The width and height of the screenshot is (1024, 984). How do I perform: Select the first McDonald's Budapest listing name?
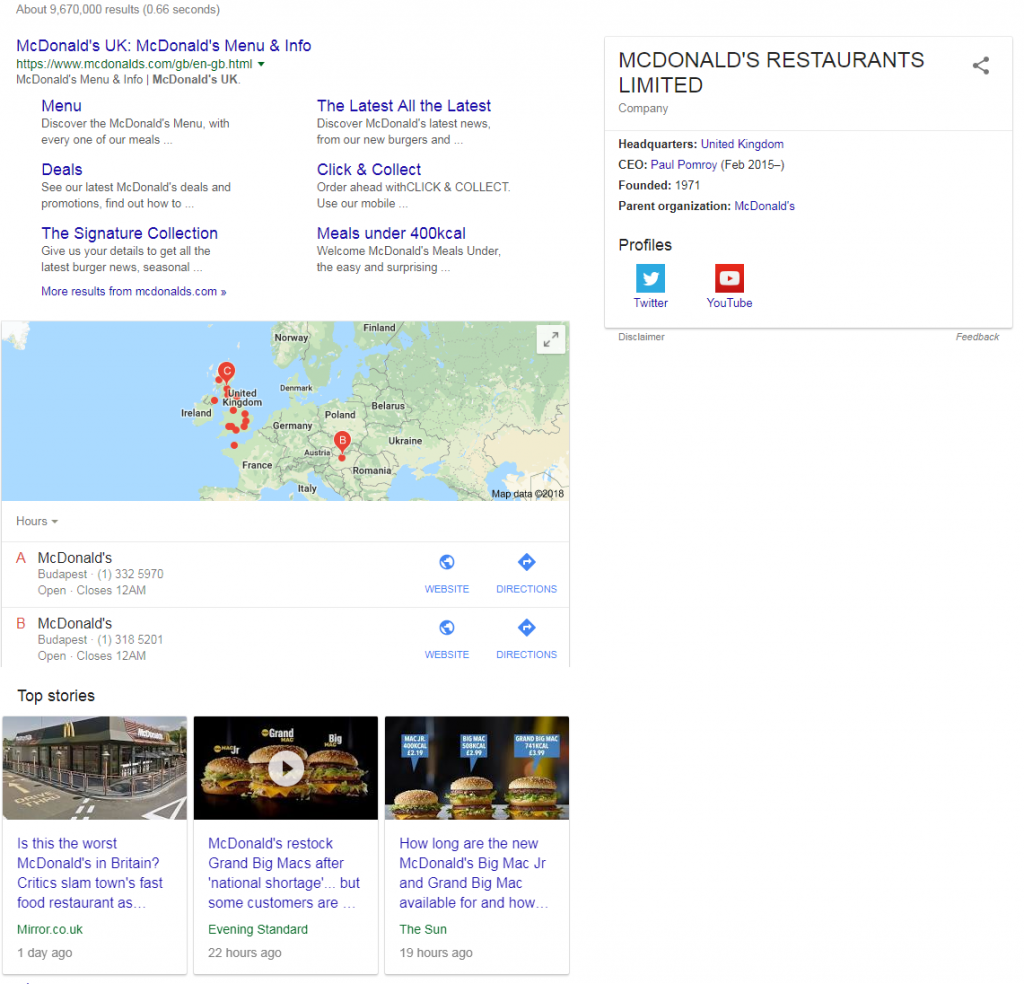[75, 558]
